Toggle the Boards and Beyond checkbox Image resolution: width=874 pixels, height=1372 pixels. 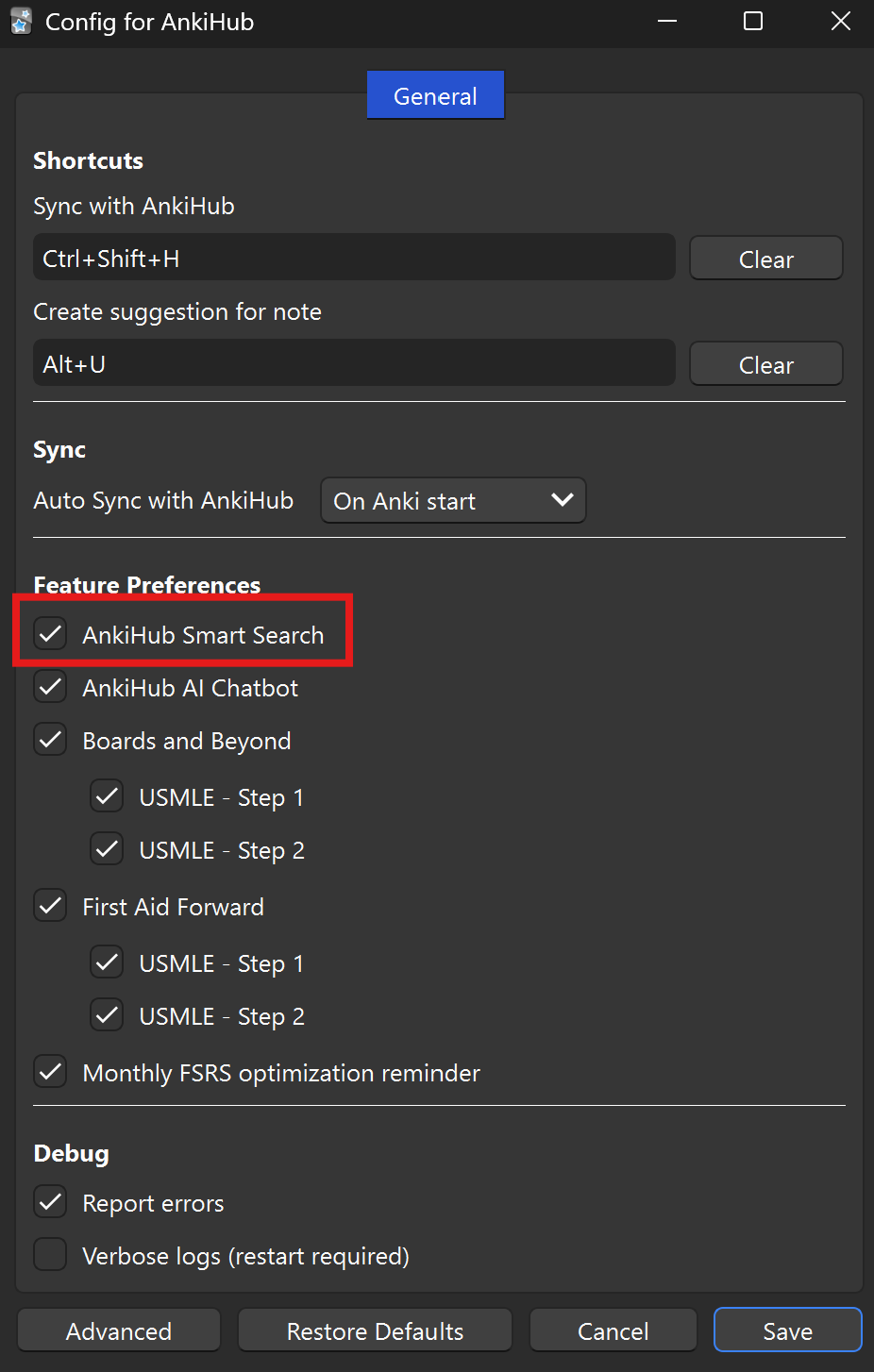(x=51, y=740)
